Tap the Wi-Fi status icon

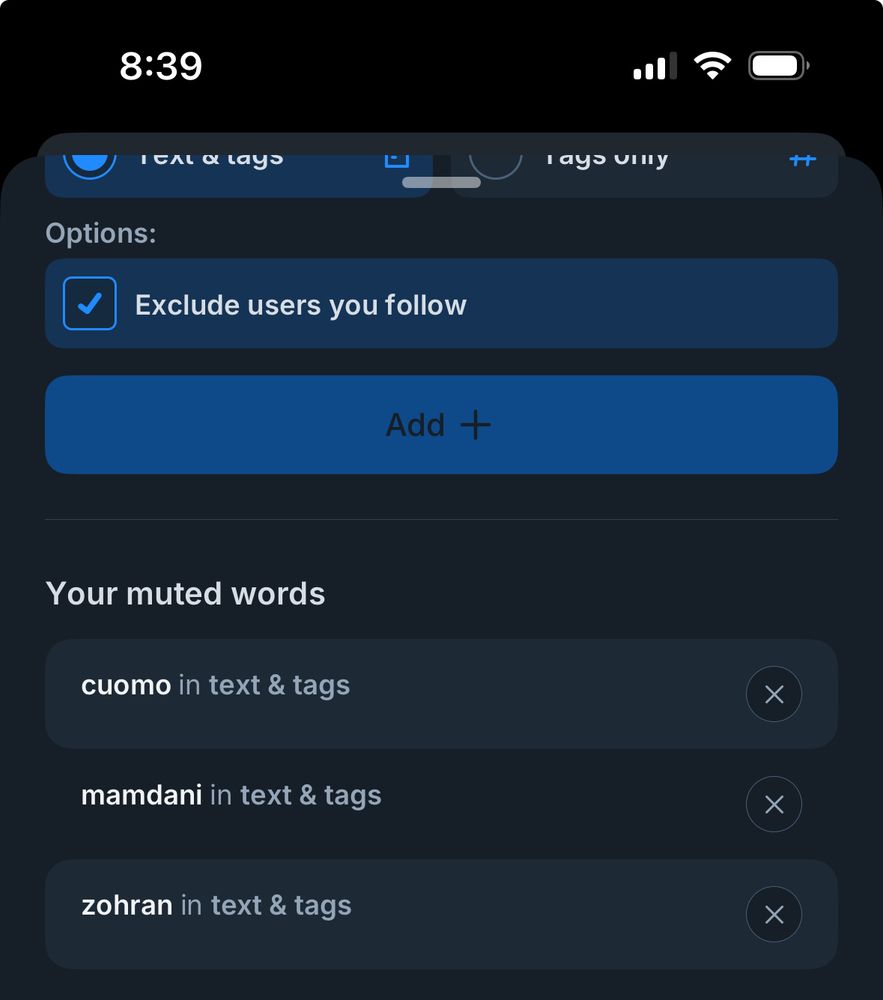(x=712, y=67)
